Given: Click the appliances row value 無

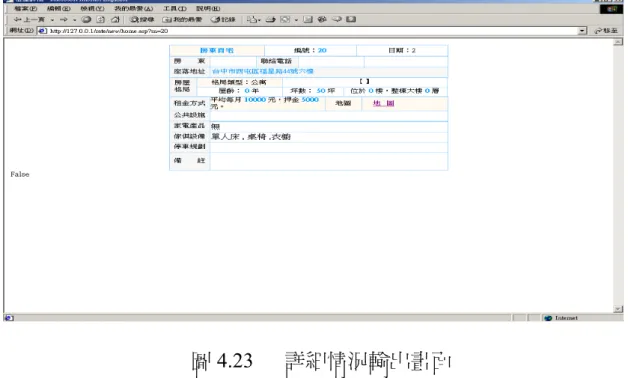Looking at the screenshot, I should (215, 126).
